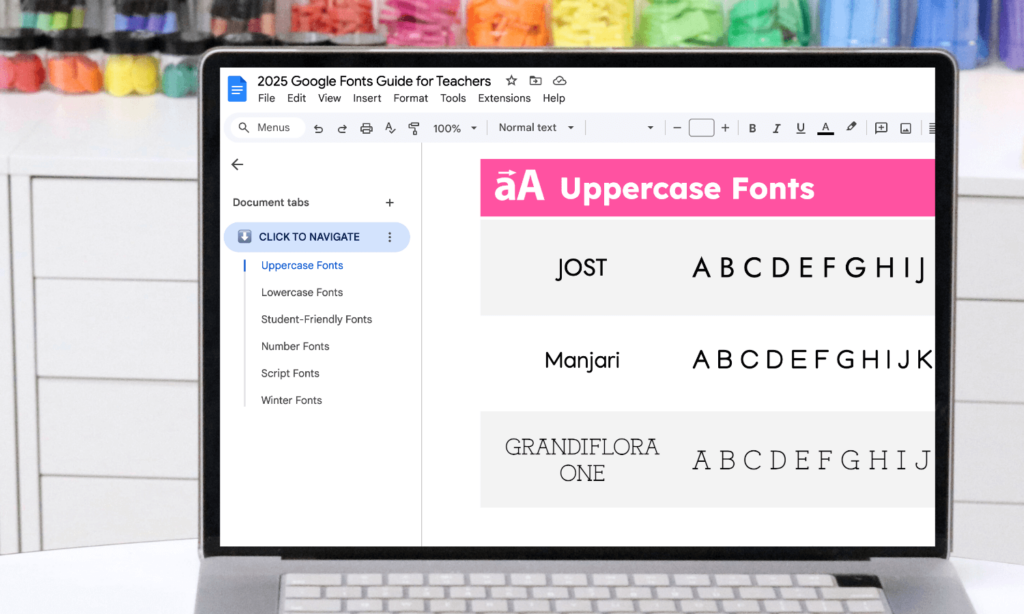Search the Menus box
This screenshot has height=614, width=1024.
tap(268, 127)
